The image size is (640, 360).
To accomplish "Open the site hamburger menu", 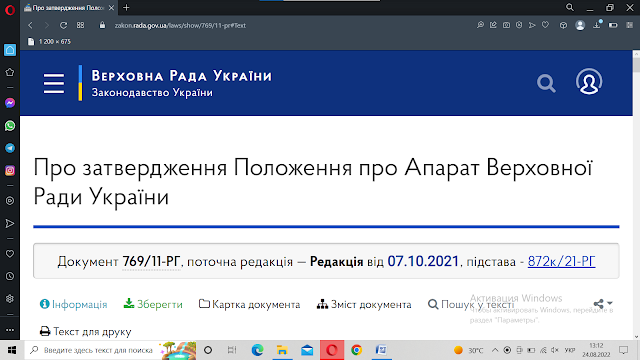I will pyautogui.click(x=54, y=83).
